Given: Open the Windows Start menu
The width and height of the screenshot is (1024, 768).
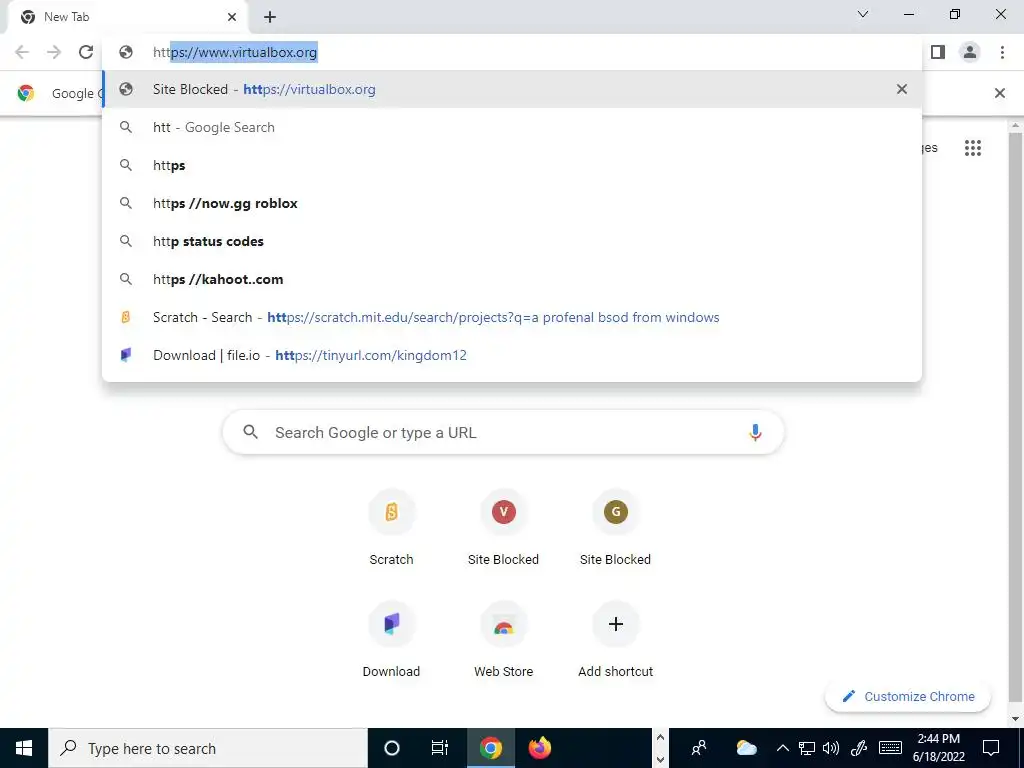Looking at the screenshot, I should coord(24,748).
